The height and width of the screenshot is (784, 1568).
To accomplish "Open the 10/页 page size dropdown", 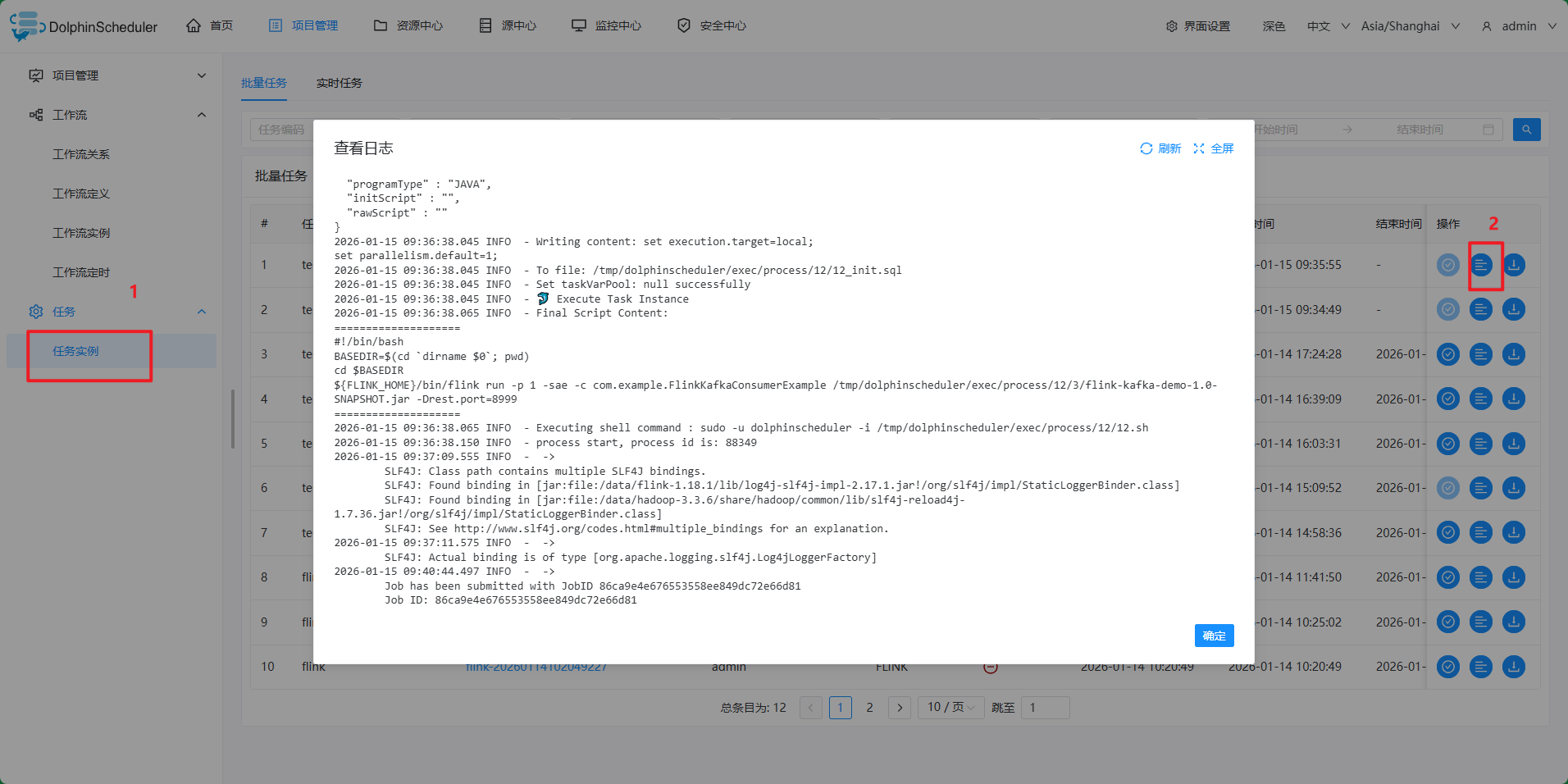I will click(950, 707).
